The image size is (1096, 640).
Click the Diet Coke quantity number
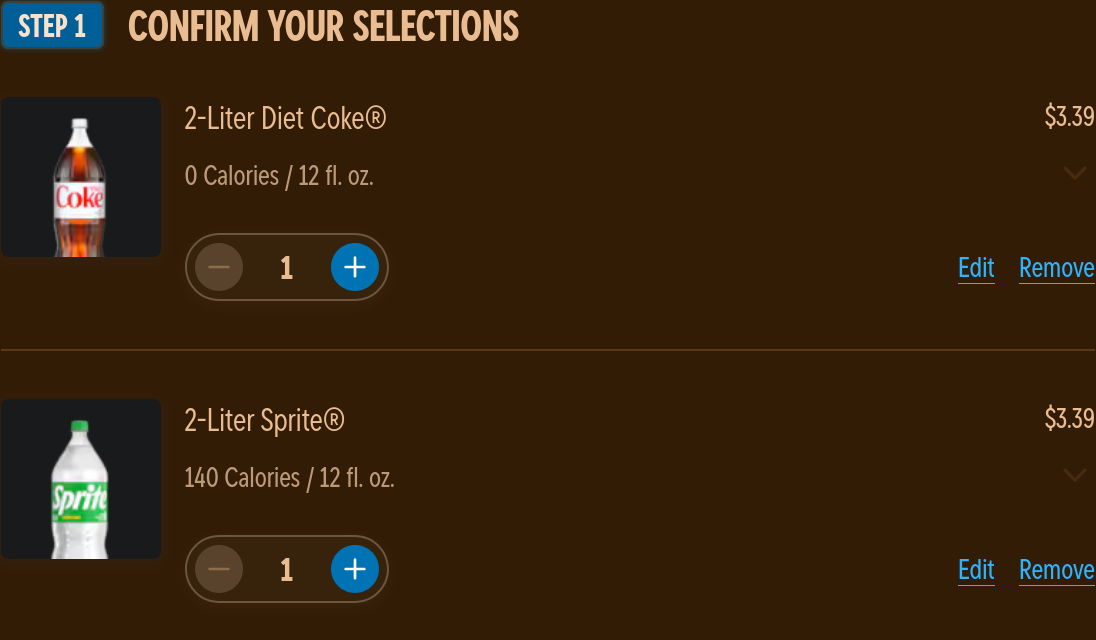(x=287, y=267)
